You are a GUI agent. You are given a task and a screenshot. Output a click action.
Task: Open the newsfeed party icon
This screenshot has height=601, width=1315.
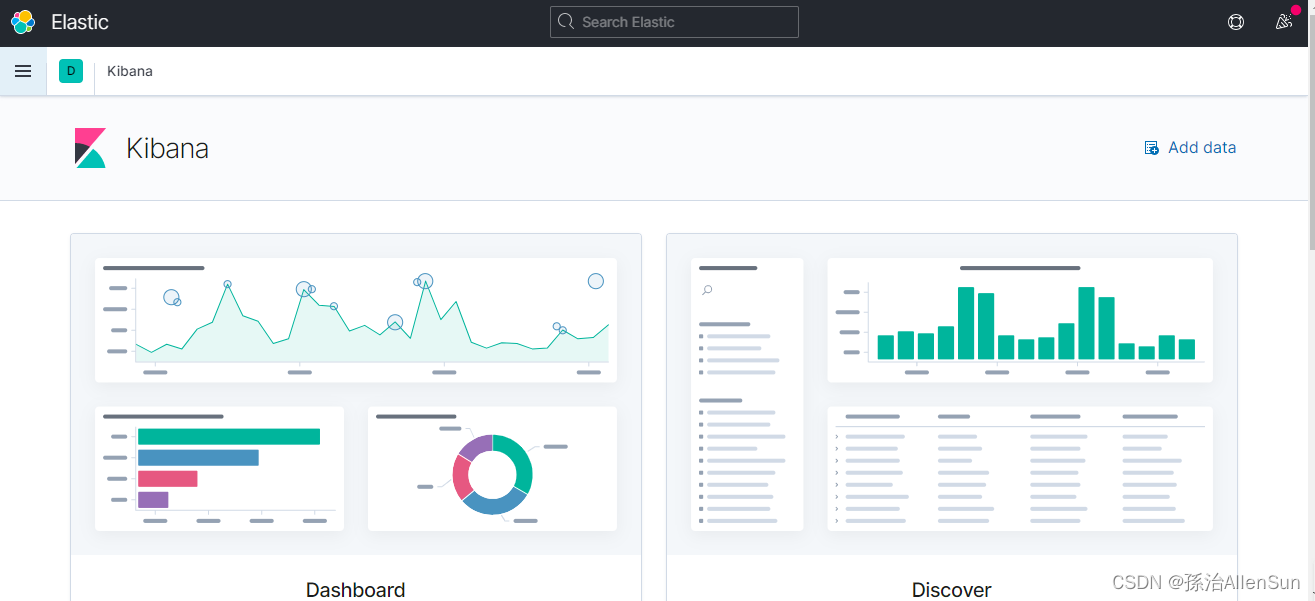tap(1284, 22)
